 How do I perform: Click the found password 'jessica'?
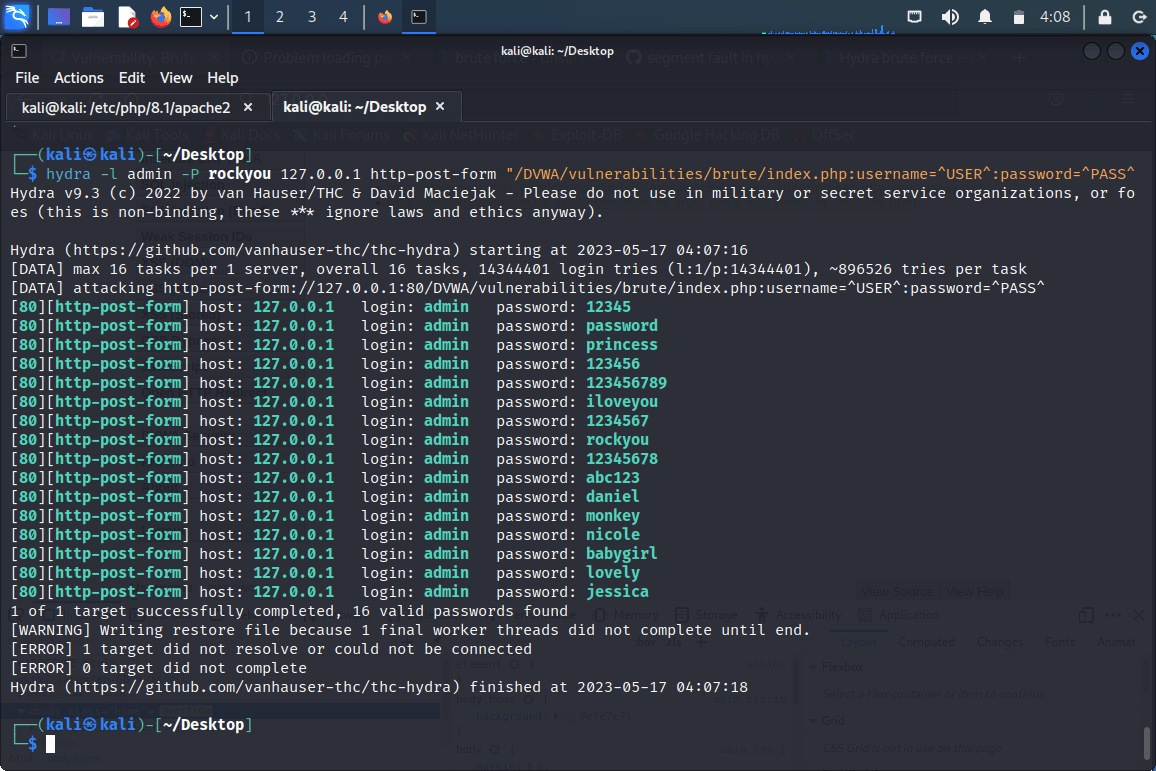617,592
